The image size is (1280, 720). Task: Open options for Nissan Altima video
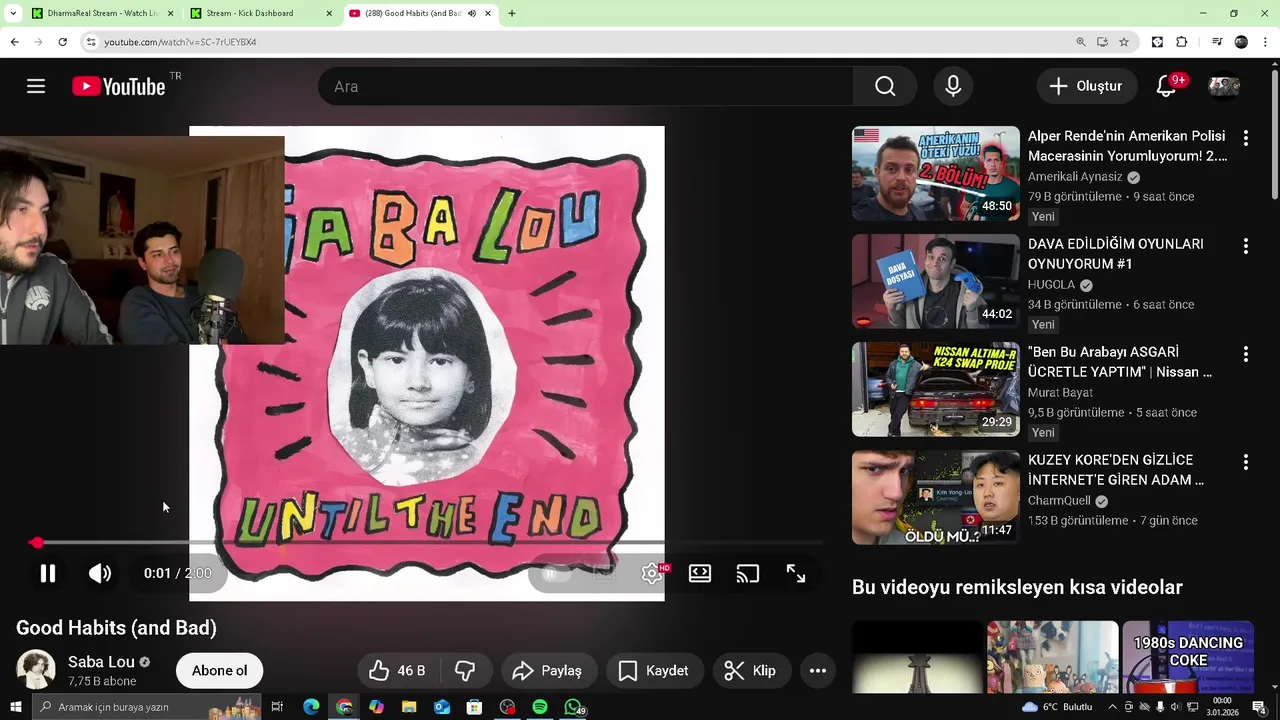[1245, 354]
